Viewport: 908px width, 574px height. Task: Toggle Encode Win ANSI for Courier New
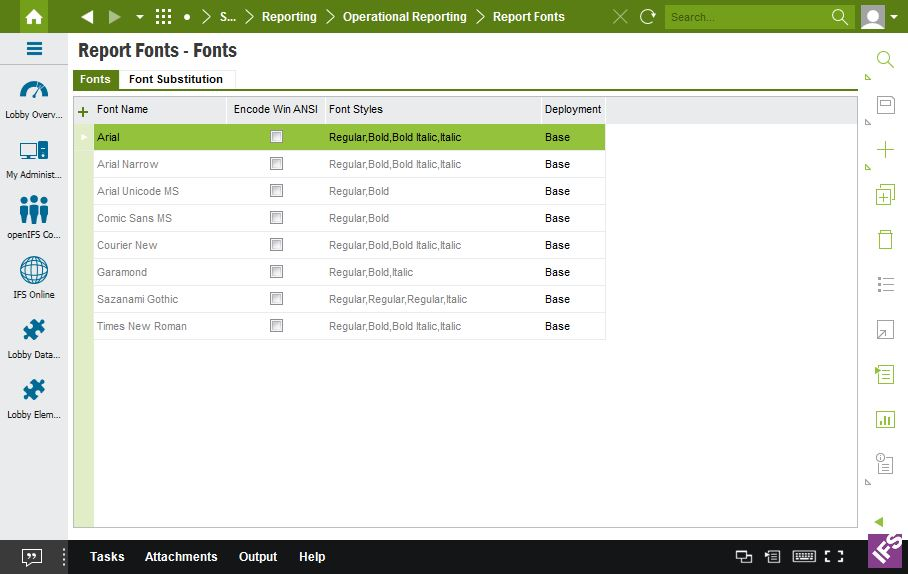pyautogui.click(x=276, y=245)
